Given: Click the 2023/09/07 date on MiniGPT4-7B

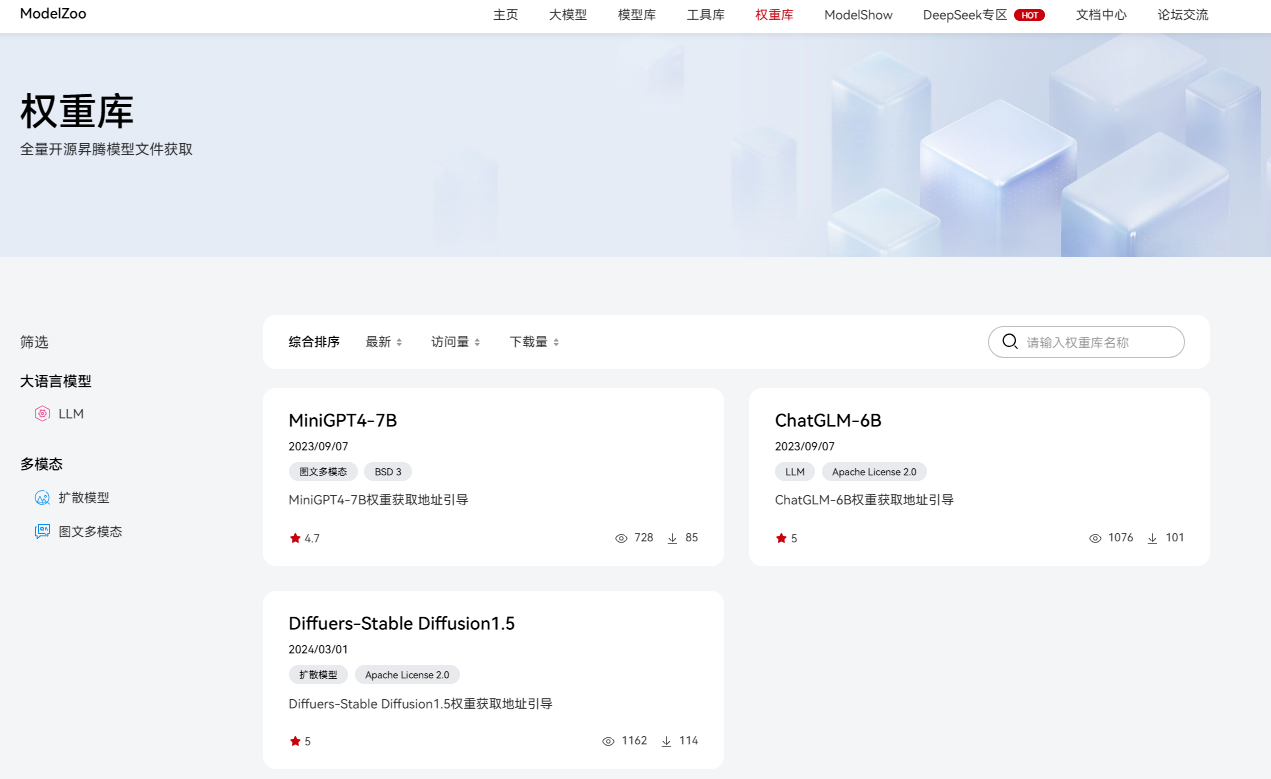Looking at the screenshot, I should tap(318, 447).
